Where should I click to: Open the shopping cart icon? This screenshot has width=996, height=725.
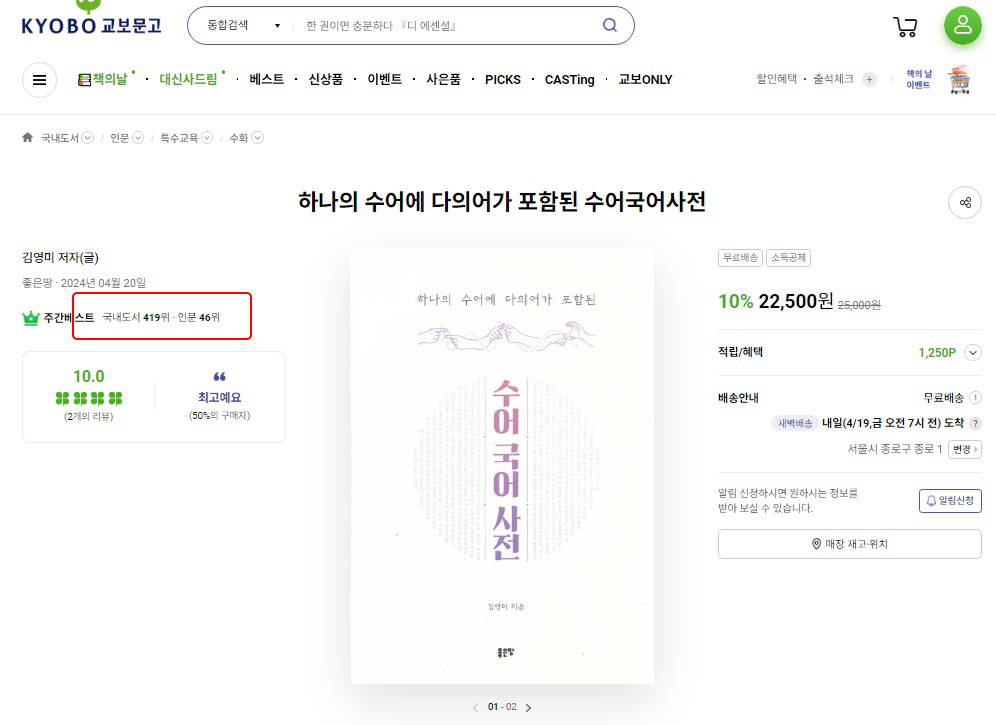[905, 27]
